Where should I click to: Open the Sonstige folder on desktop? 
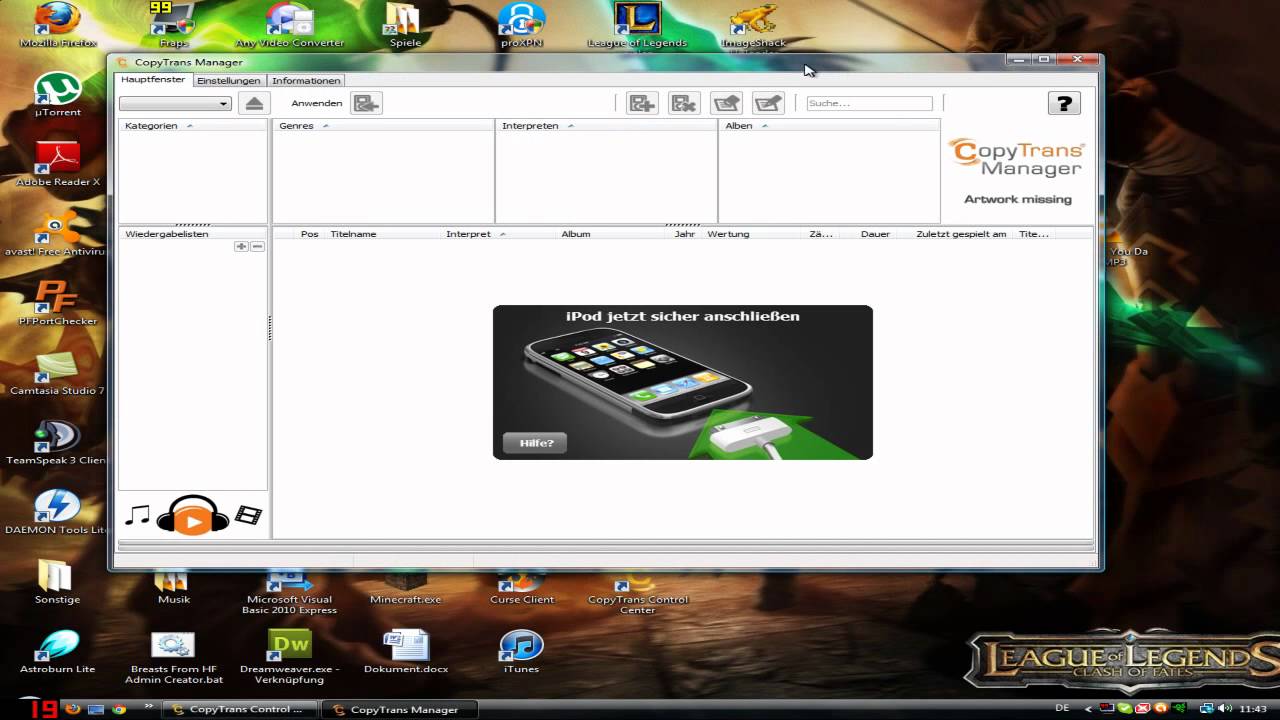click(56, 582)
